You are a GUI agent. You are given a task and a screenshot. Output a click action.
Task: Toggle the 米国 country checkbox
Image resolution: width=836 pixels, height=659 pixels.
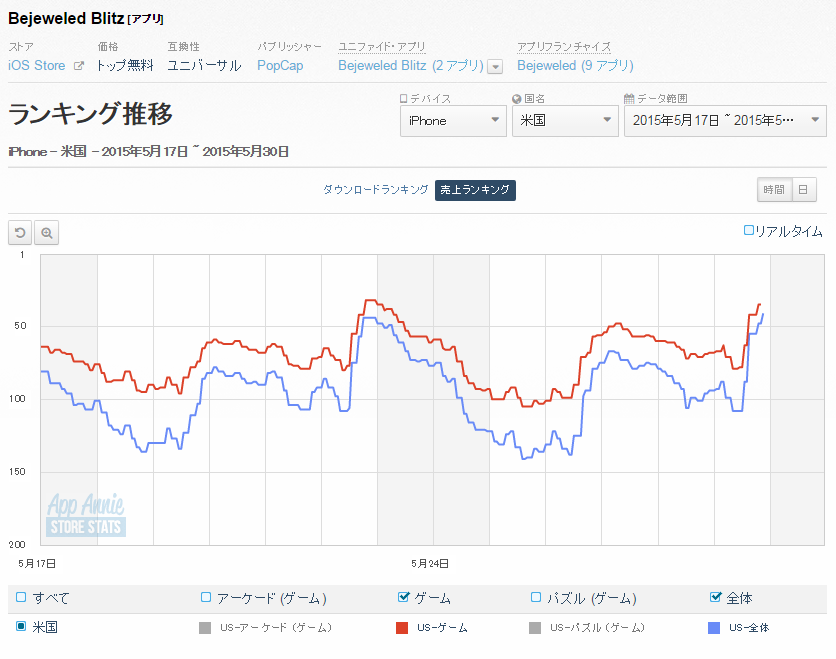click(x=21, y=626)
